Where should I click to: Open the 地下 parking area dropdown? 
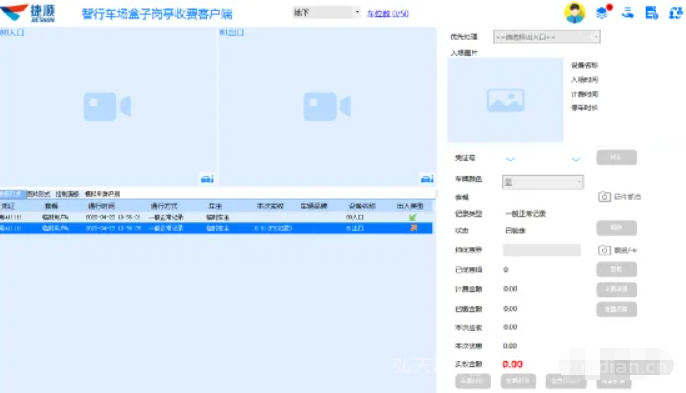coord(326,12)
